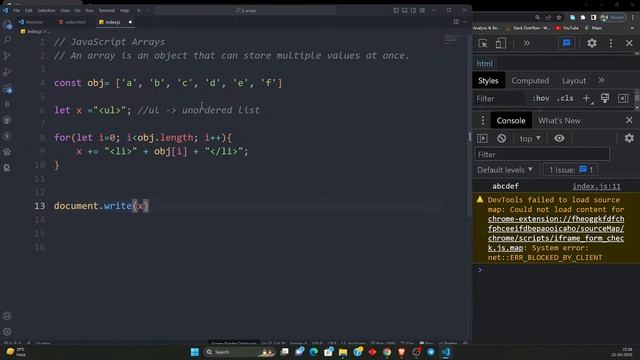The width and height of the screenshot is (640, 360).
Task: Open DevTools settings gear
Action: coord(592,43)
